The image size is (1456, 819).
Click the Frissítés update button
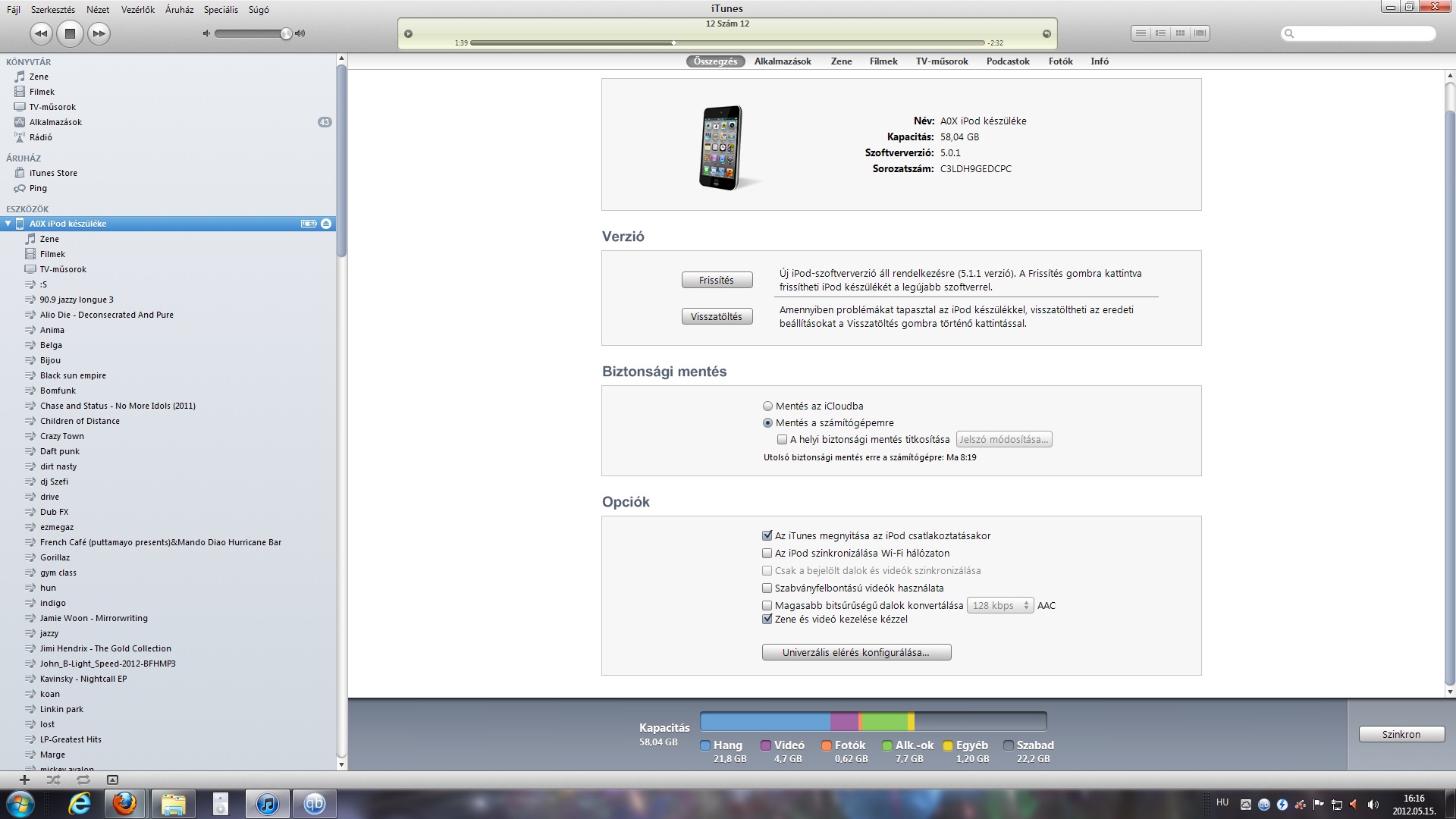click(x=717, y=281)
